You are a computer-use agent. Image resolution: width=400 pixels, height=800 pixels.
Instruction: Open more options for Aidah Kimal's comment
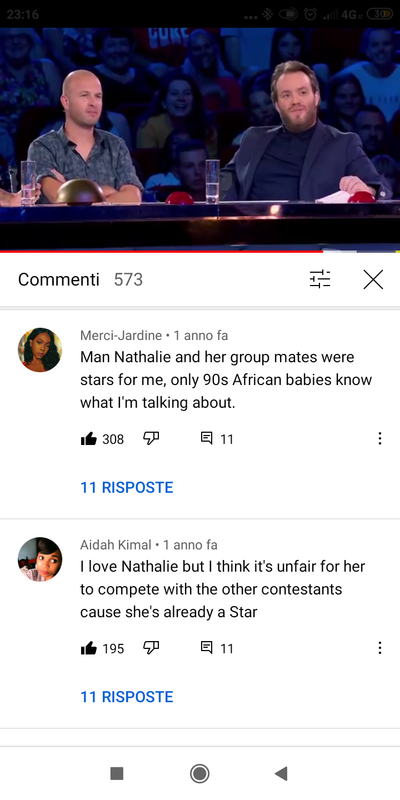(379, 648)
